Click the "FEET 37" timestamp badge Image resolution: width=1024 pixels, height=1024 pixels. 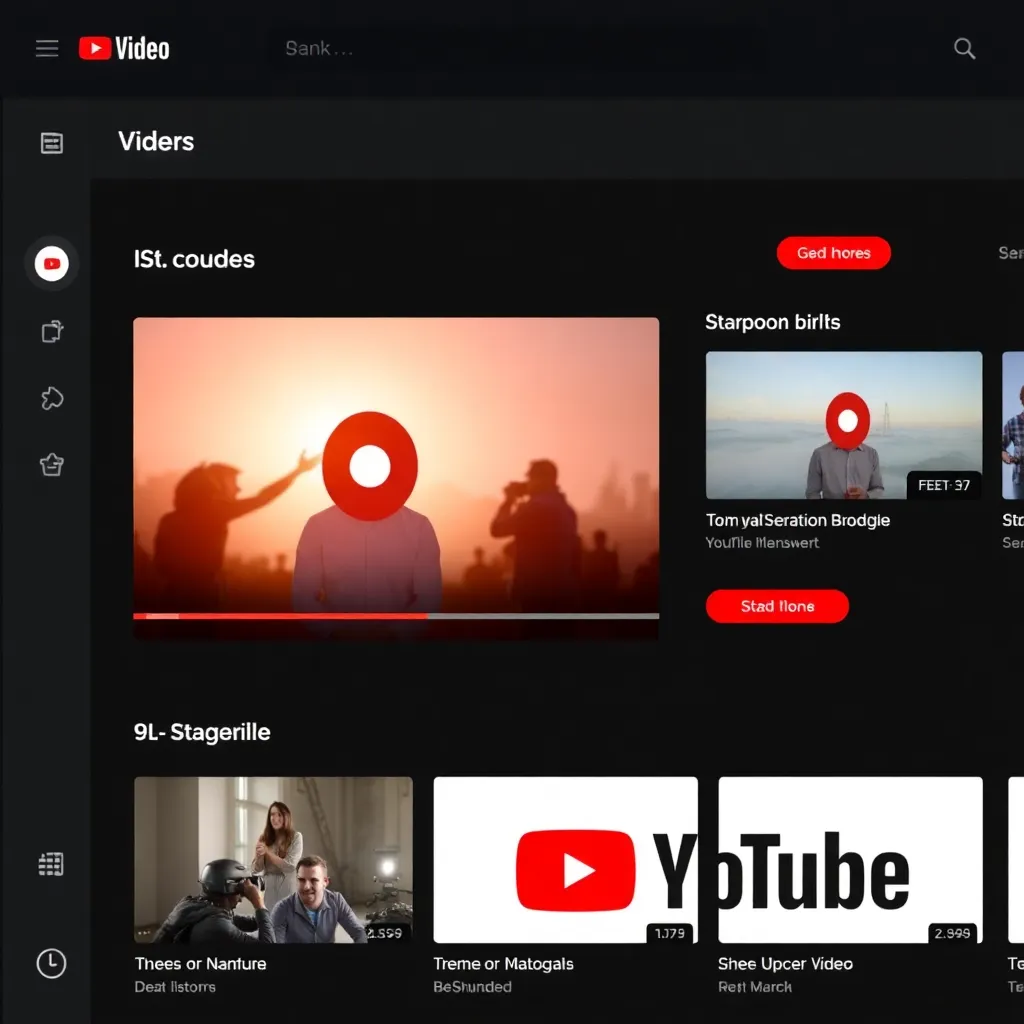click(942, 484)
